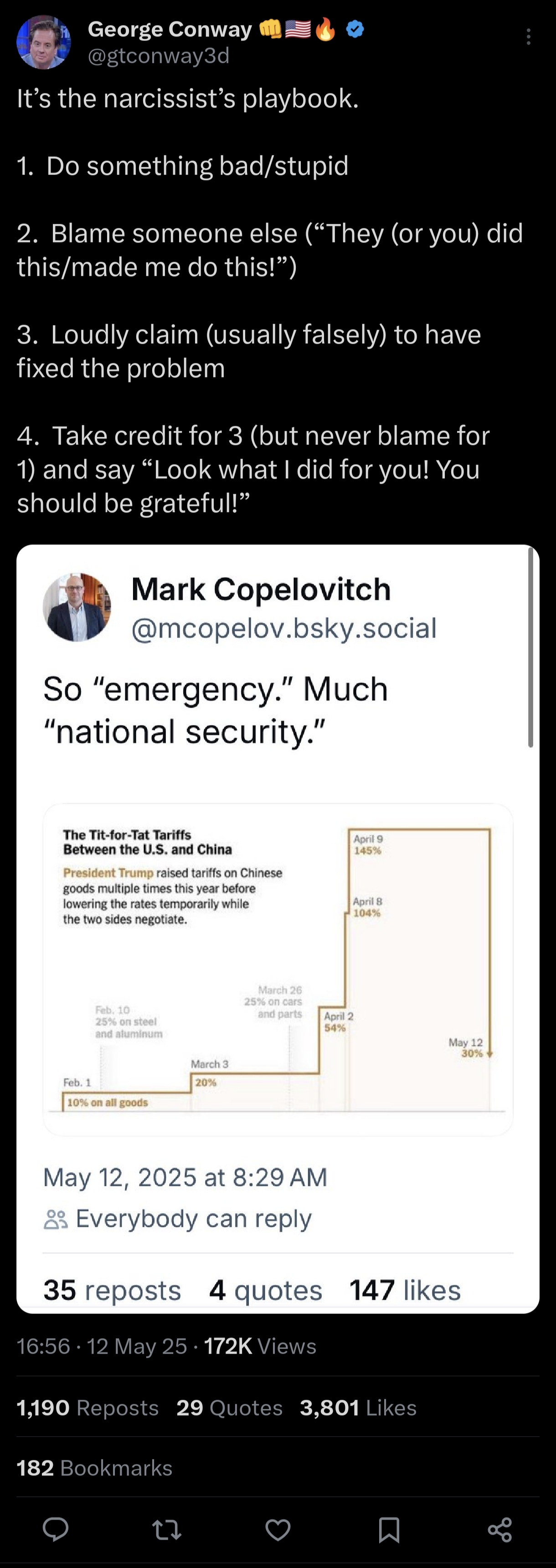This screenshot has height=1568, width=556.
Task: View the 1,190 Reposts list
Action: pos(88,1408)
